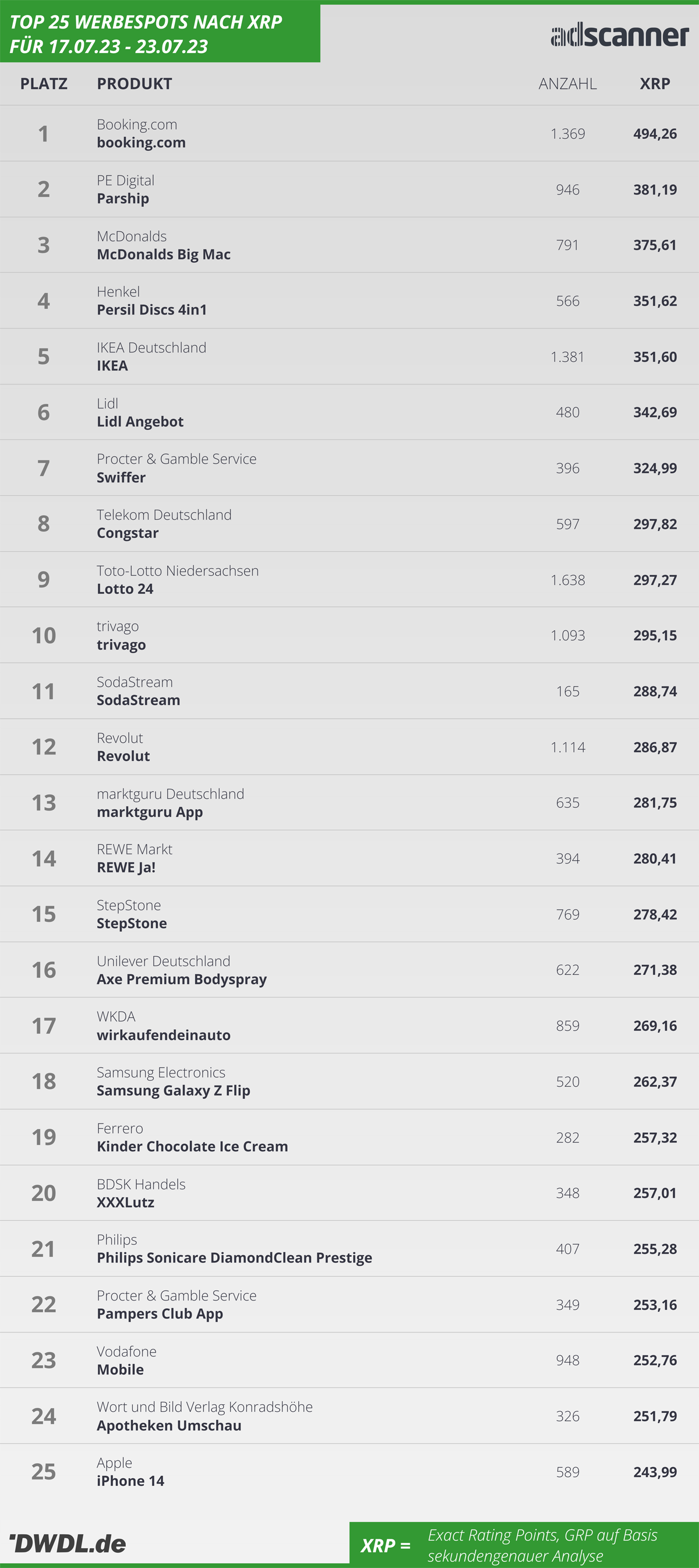This screenshot has width=699, height=1568.
Task: Click the XRP column header
Action: point(655,83)
